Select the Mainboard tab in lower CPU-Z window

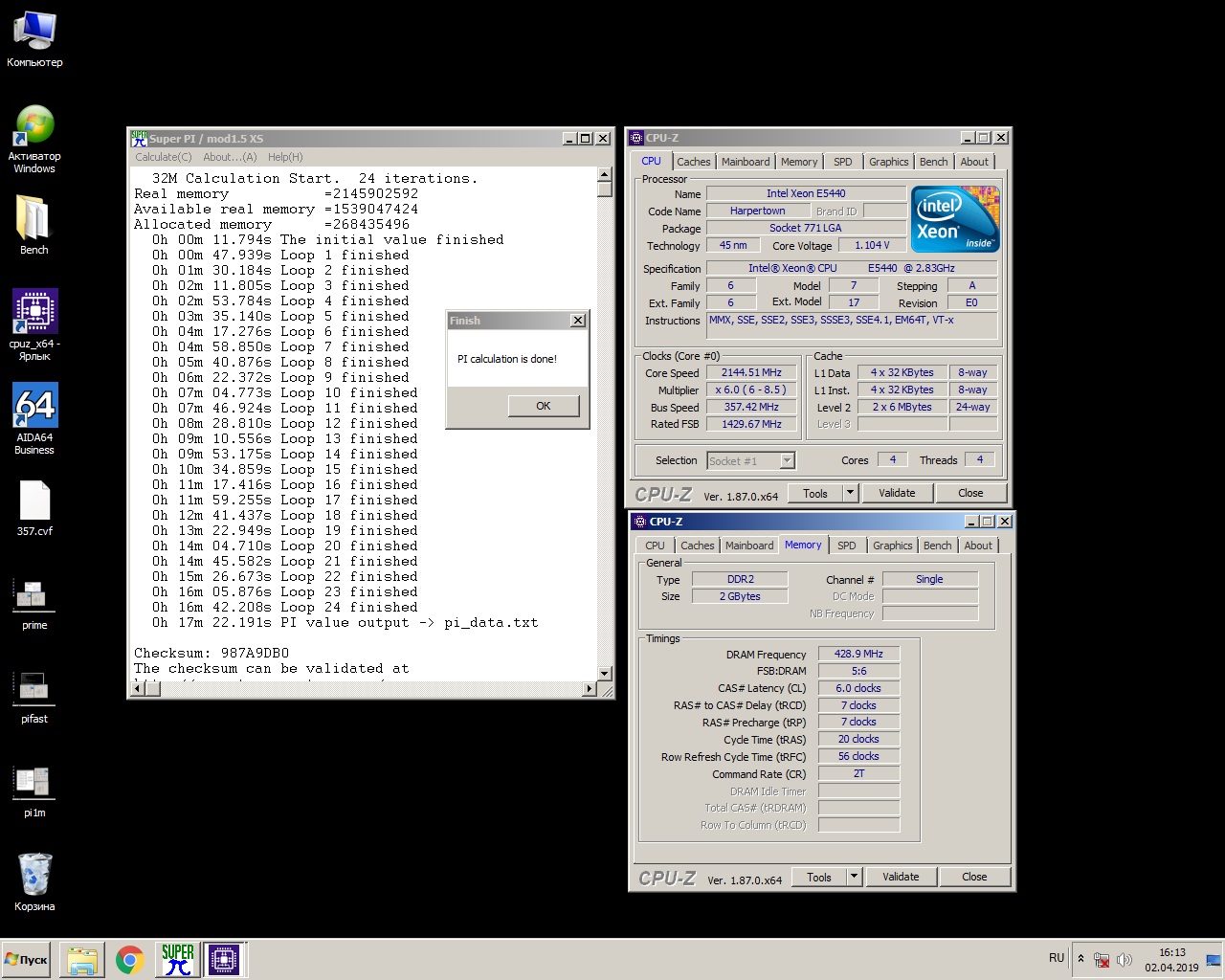click(x=749, y=546)
